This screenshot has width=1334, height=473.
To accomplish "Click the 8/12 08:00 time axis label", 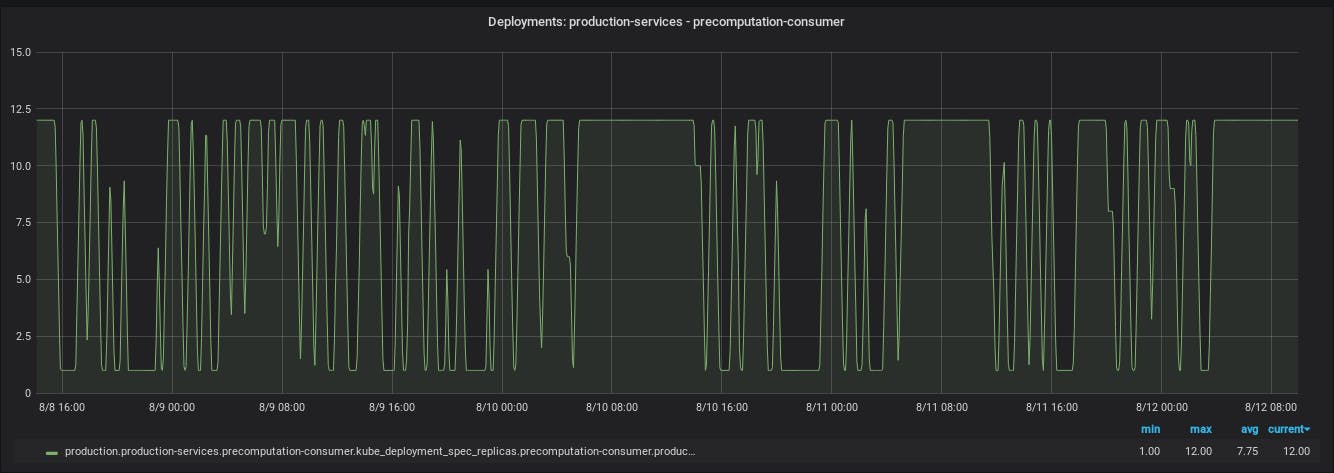I will click(x=1271, y=407).
